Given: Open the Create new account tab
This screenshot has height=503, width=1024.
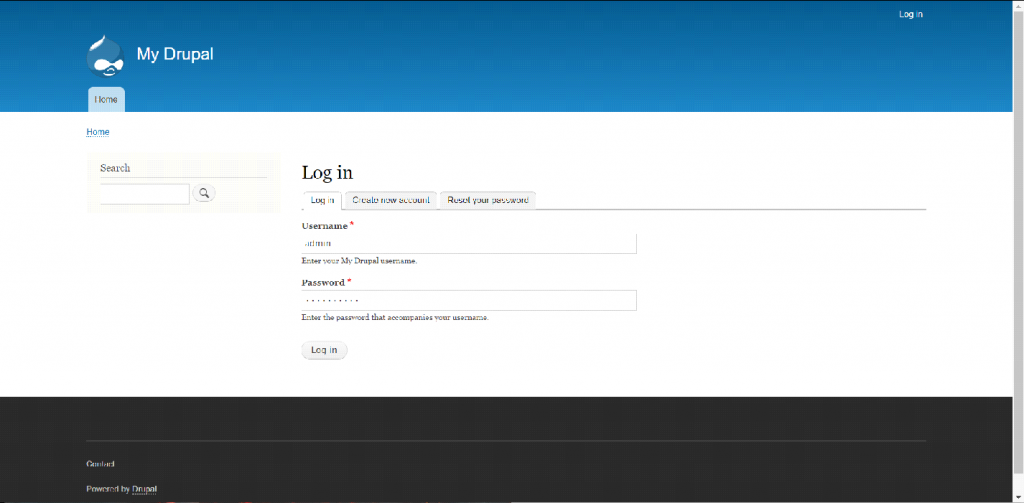Looking at the screenshot, I should point(391,200).
